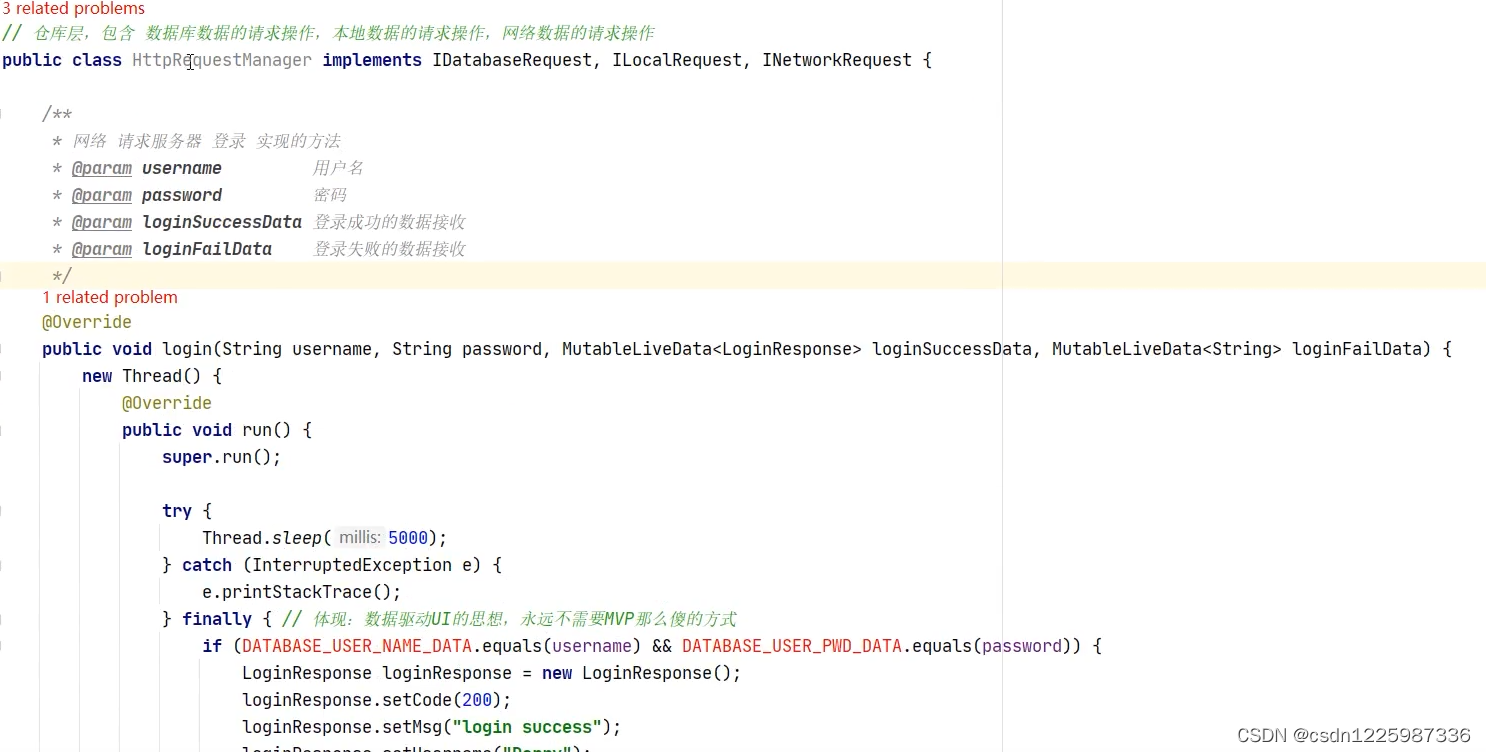
Task: Click the INetworkRequest interface name
Action: coord(837,60)
